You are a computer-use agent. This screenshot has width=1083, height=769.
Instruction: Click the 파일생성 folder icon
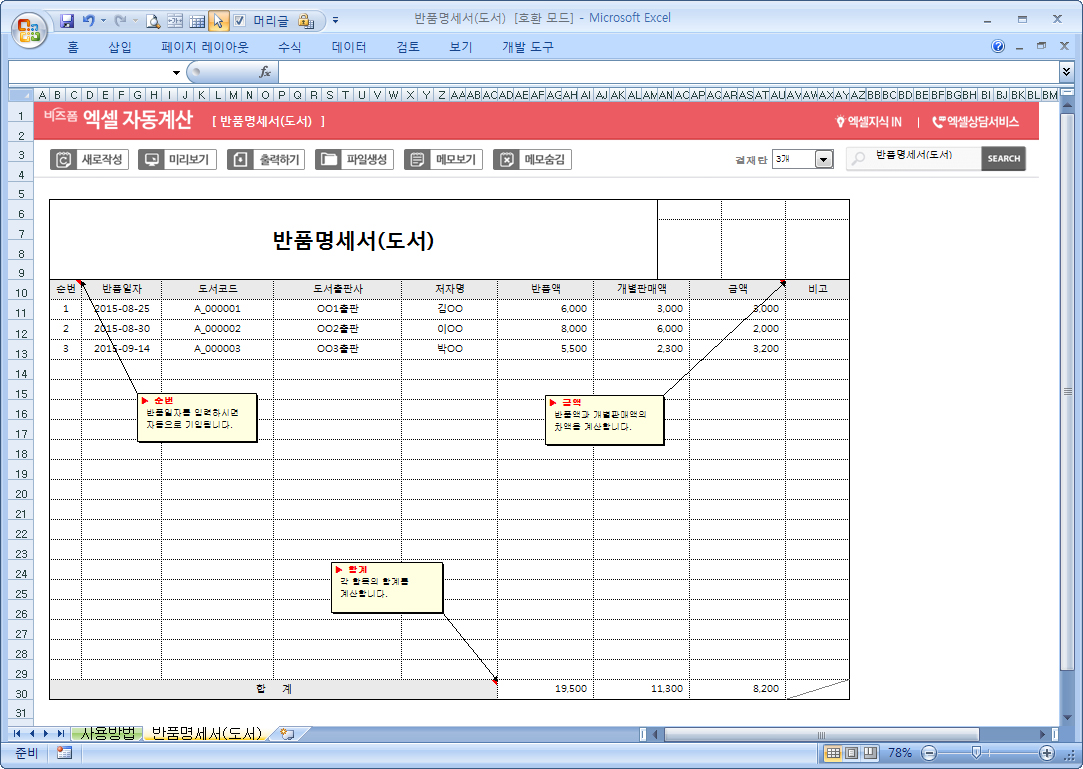click(329, 160)
